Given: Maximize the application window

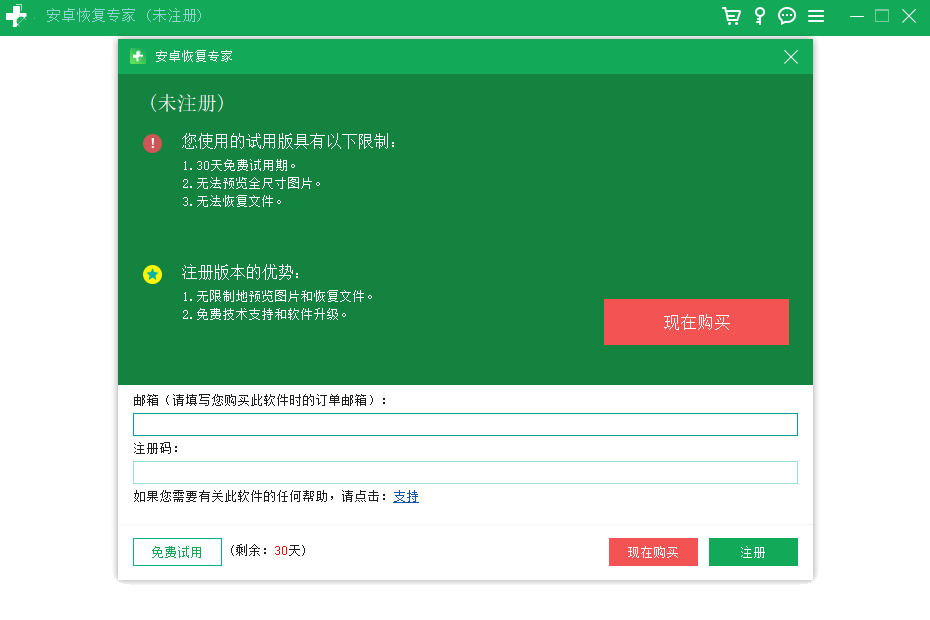Looking at the screenshot, I should tap(882, 16).
